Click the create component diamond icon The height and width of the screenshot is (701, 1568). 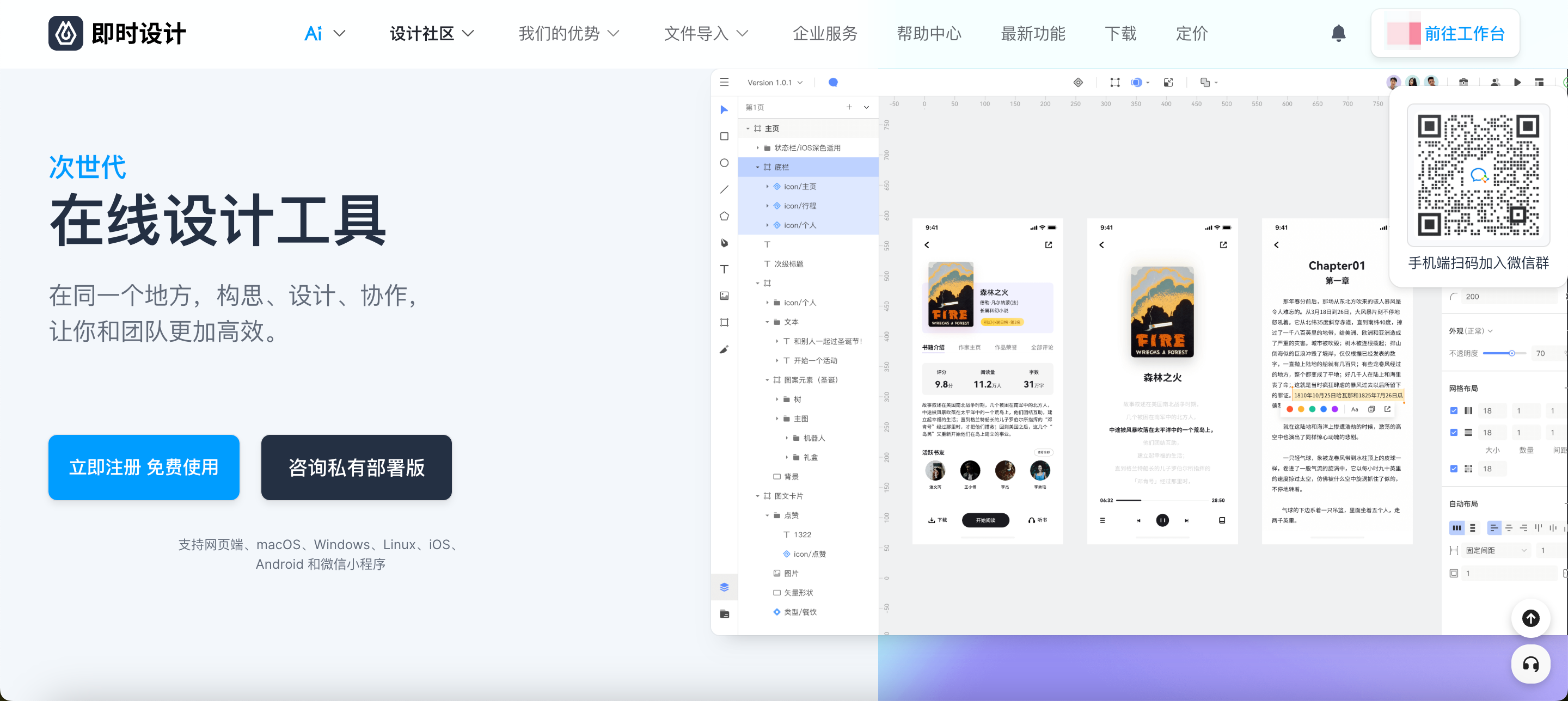1078,82
